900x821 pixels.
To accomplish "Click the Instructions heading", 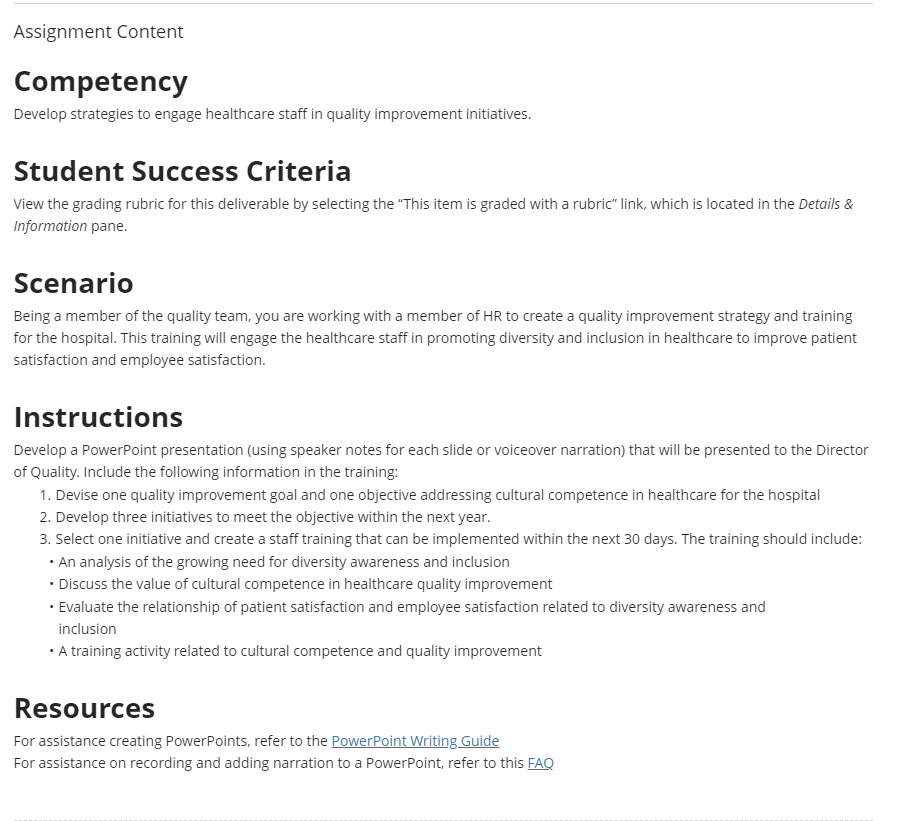I will coord(98,417).
